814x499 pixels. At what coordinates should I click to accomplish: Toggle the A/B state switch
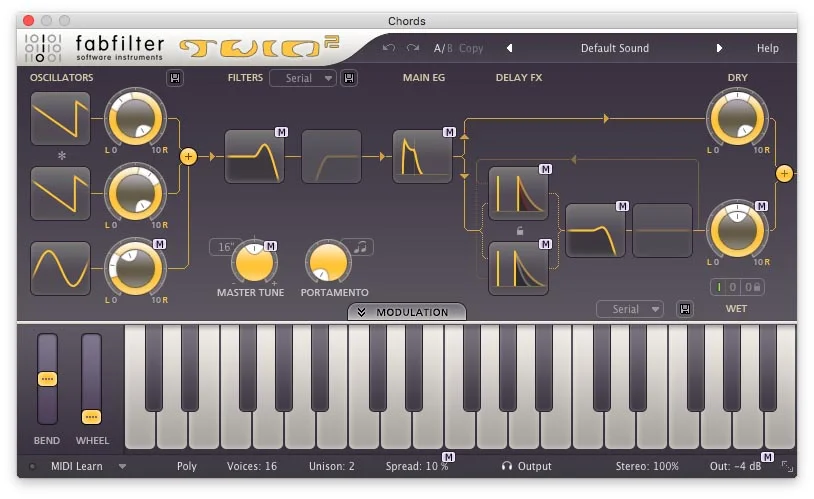point(443,48)
